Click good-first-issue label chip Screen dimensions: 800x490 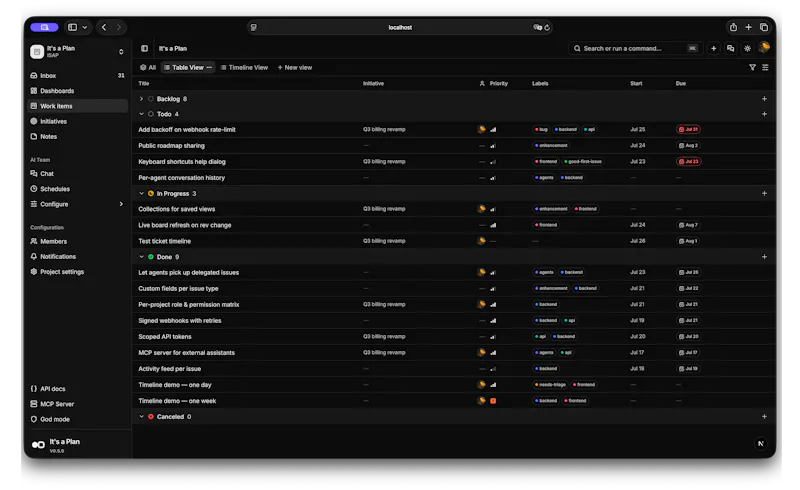point(583,162)
